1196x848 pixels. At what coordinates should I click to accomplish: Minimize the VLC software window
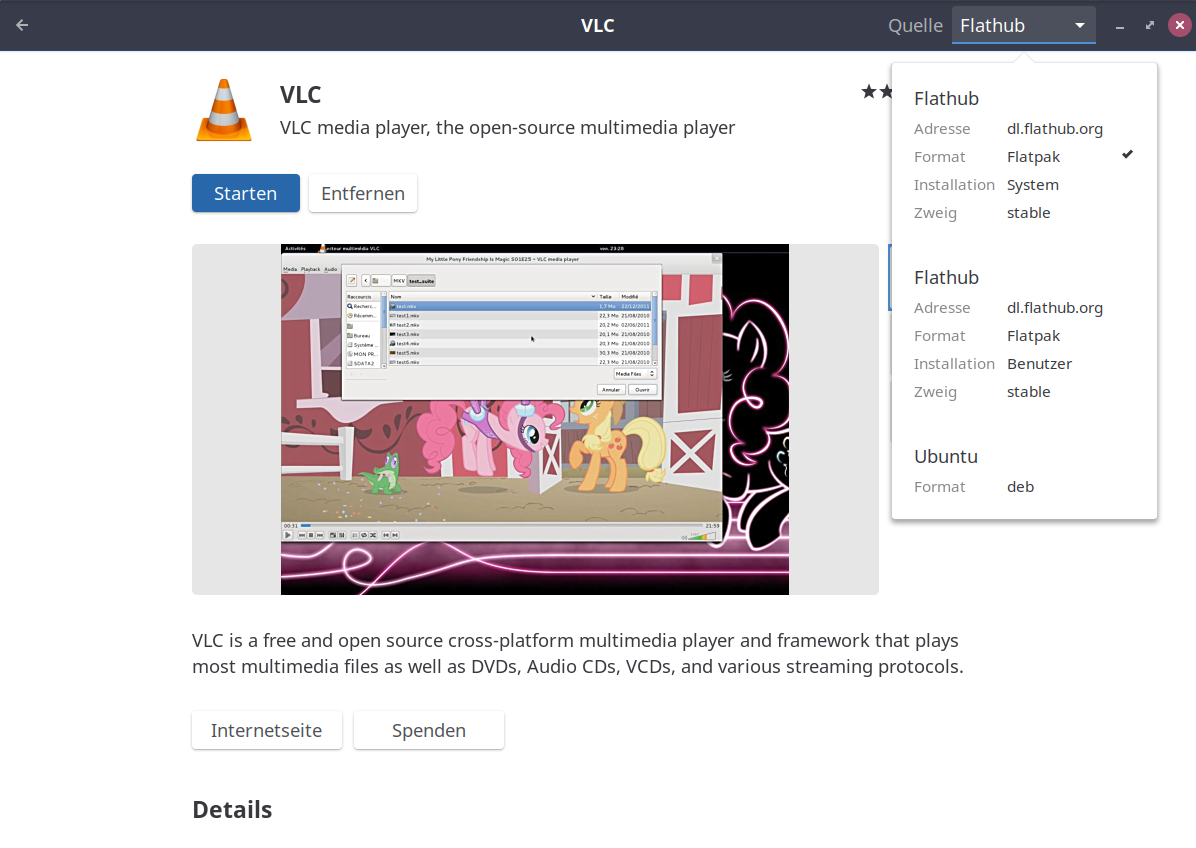(x=1120, y=26)
